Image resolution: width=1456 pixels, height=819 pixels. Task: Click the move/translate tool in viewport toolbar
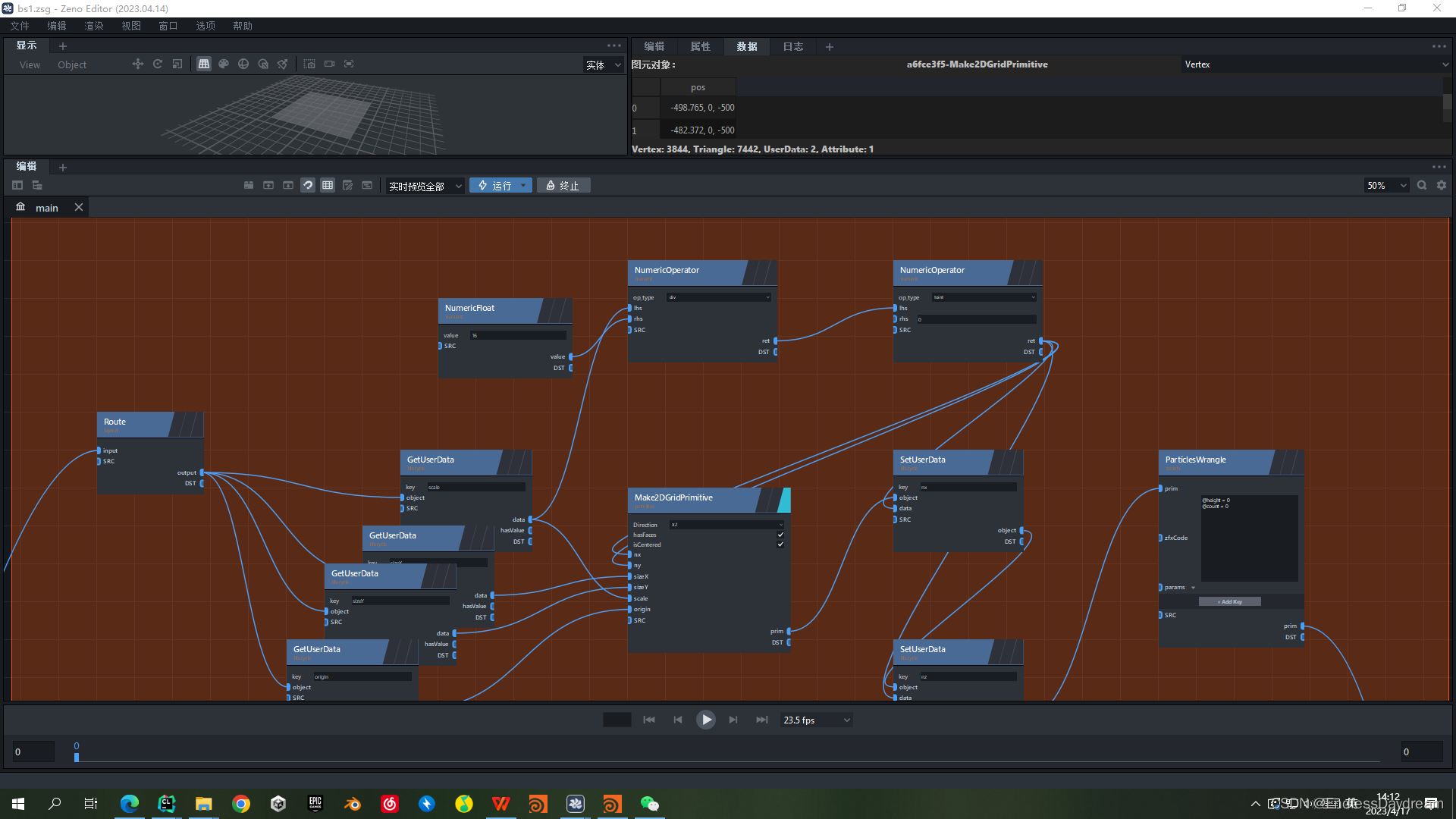137,64
